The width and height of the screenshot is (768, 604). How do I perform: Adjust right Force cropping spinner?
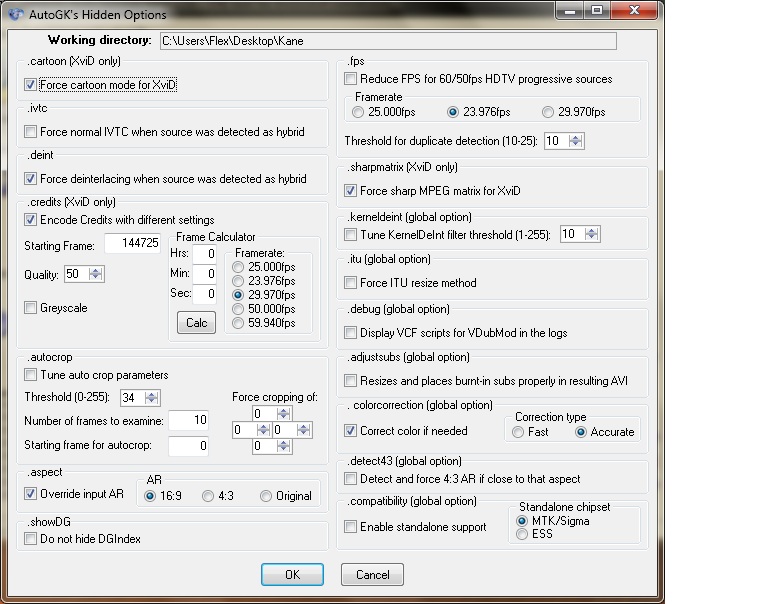[x=303, y=430]
